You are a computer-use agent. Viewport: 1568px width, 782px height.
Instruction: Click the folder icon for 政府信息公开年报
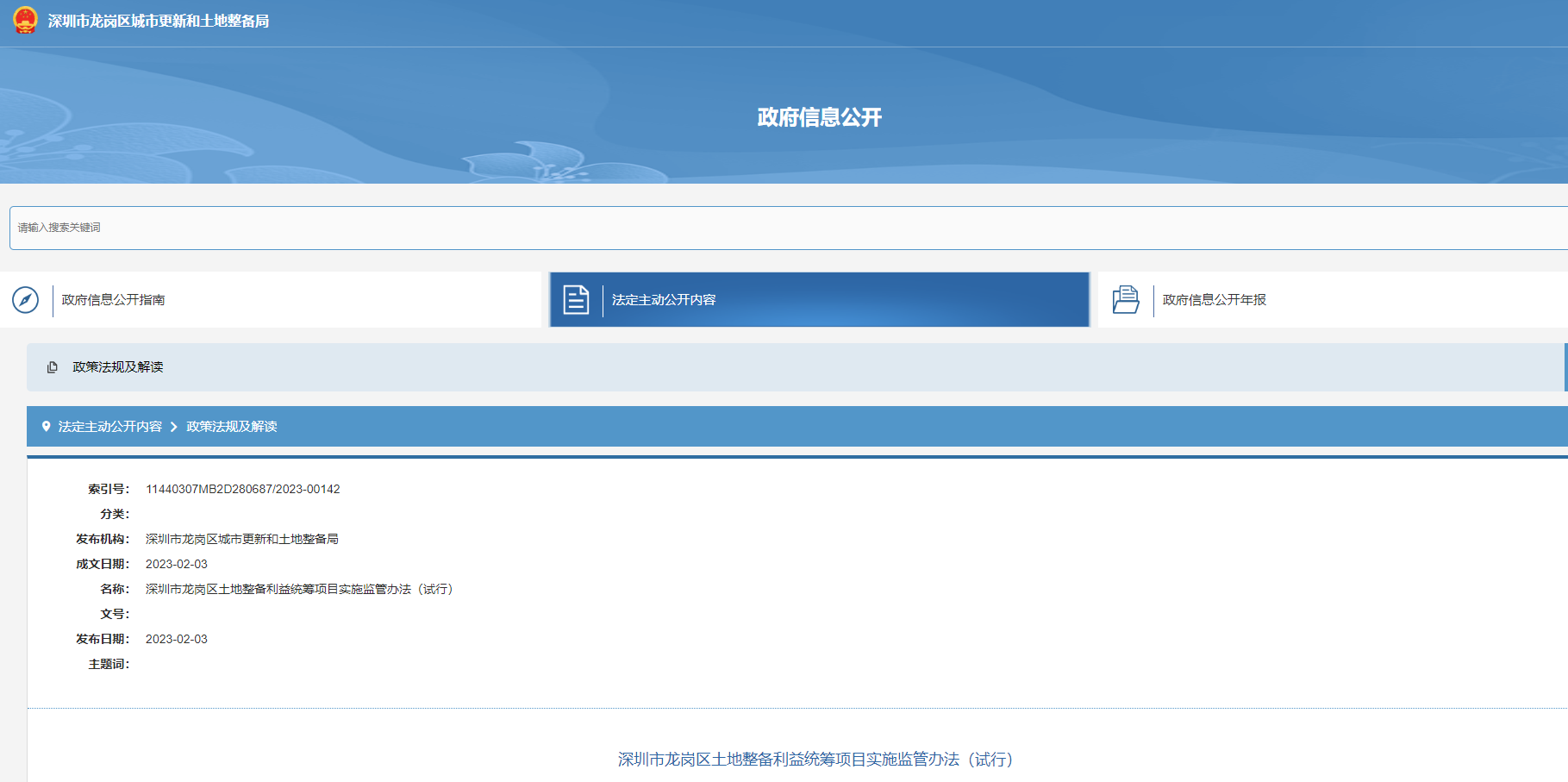point(1126,300)
